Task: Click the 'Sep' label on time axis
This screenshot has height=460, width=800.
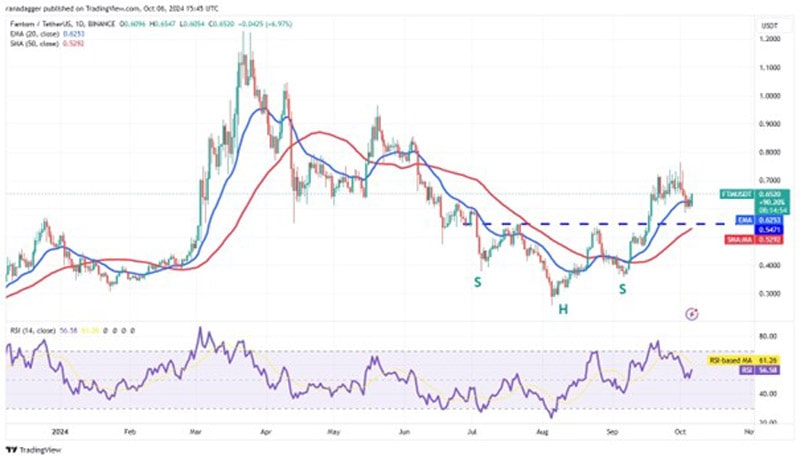Action: (612, 432)
